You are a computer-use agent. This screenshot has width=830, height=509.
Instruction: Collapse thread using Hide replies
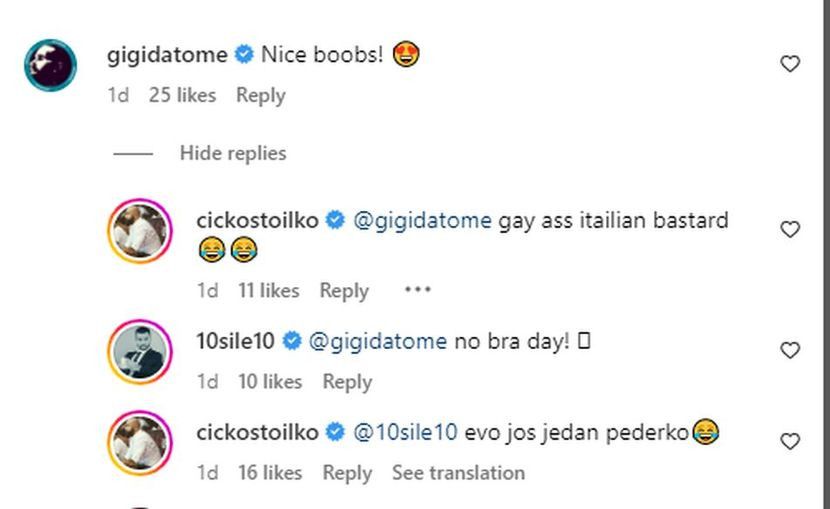[x=232, y=153]
